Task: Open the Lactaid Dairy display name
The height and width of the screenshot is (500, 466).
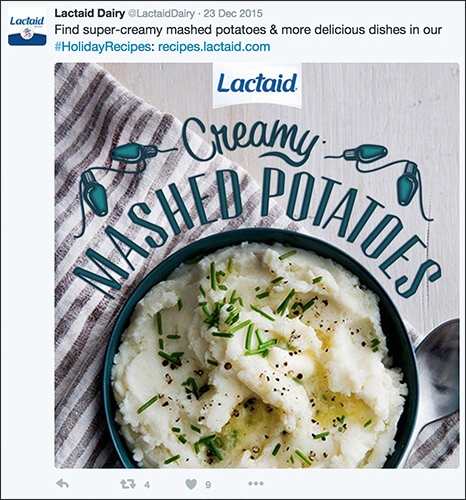Action: tap(90, 13)
